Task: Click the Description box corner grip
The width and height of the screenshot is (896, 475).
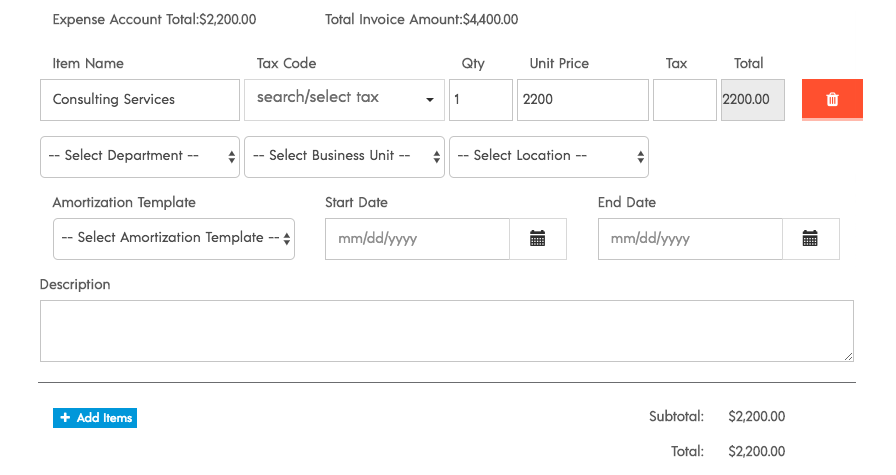Action: [849, 357]
